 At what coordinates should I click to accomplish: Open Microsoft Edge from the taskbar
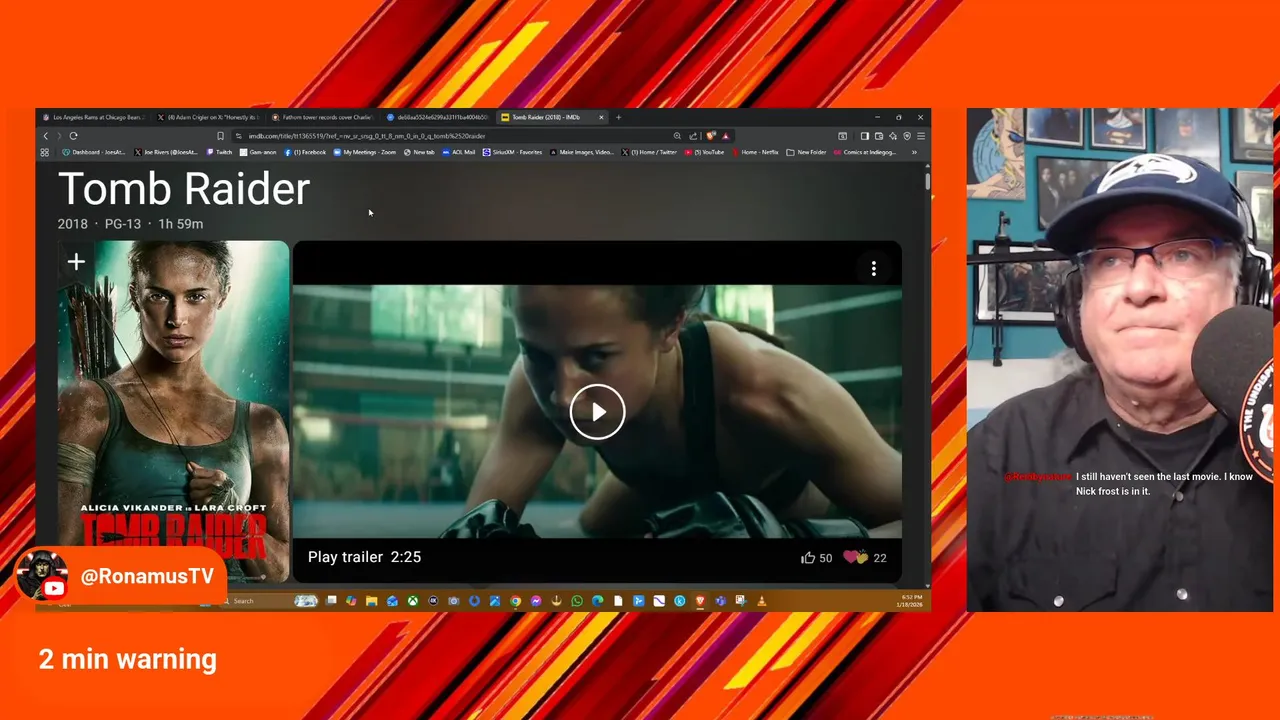tap(597, 601)
